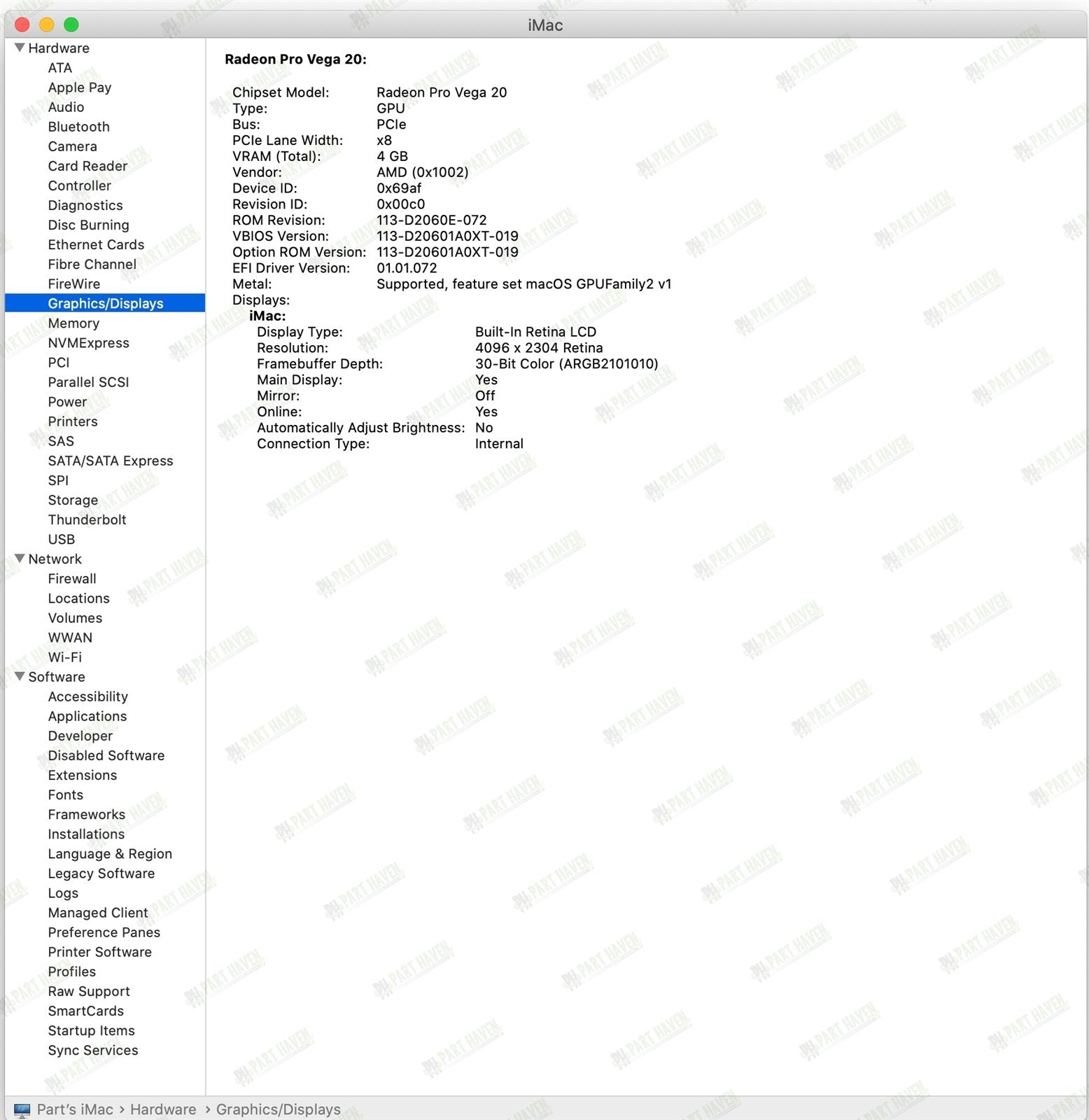Select Volumes in the sidebar
1089x1120 pixels.
[75, 618]
